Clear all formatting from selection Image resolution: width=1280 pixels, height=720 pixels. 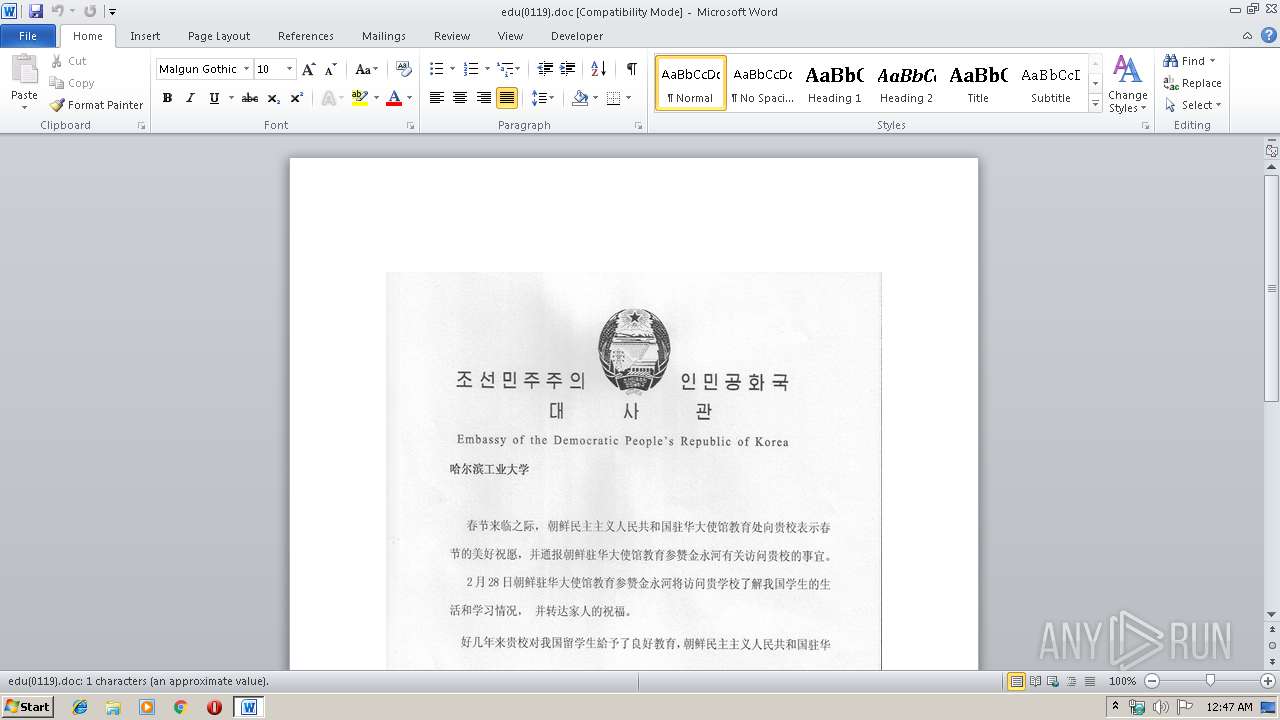[x=404, y=69]
